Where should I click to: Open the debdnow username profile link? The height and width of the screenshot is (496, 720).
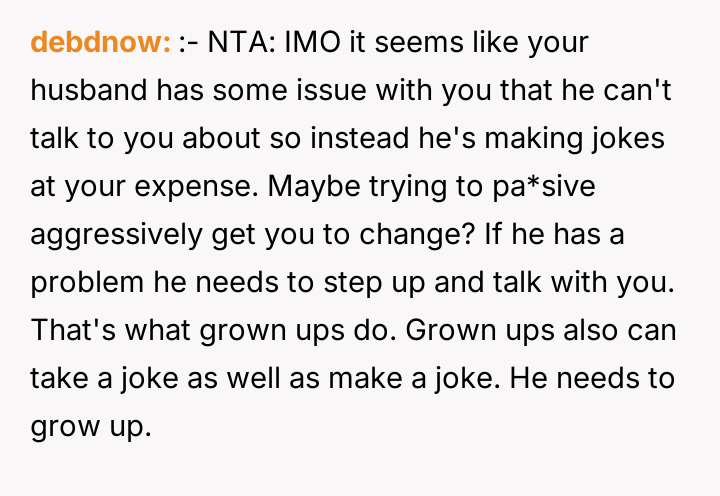pos(100,45)
